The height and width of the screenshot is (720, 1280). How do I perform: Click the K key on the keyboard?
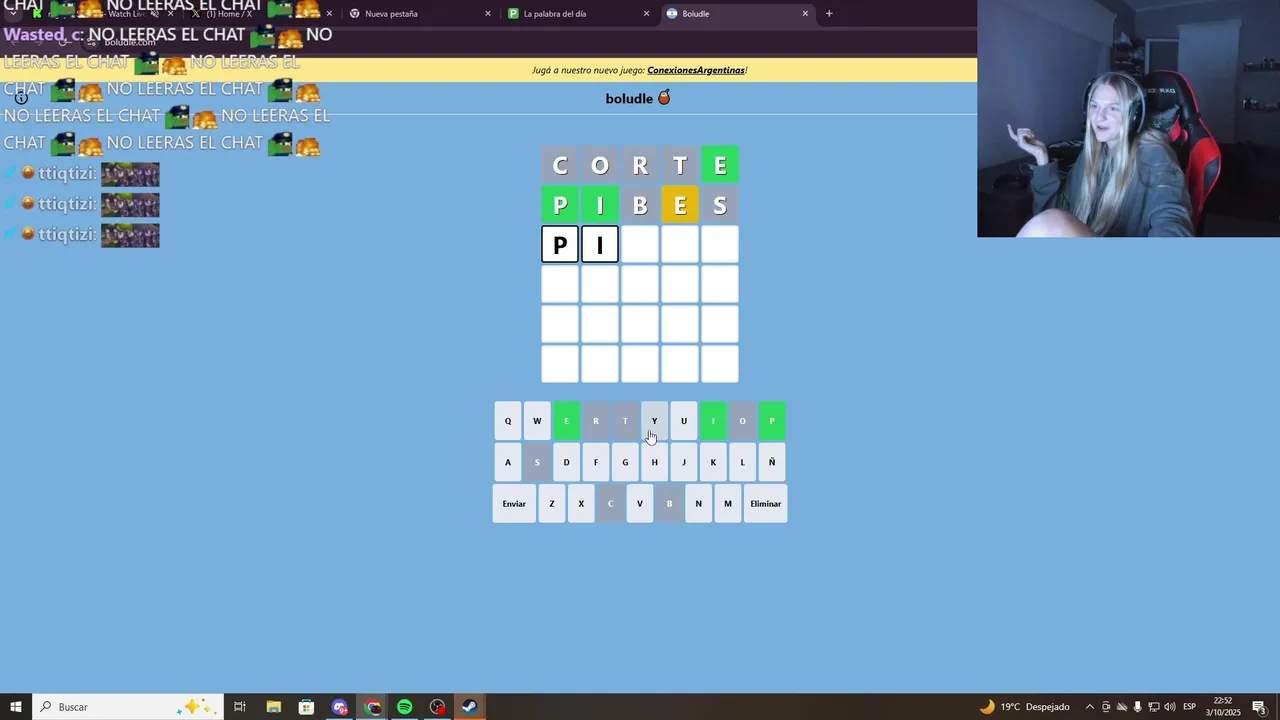pyautogui.click(x=713, y=462)
